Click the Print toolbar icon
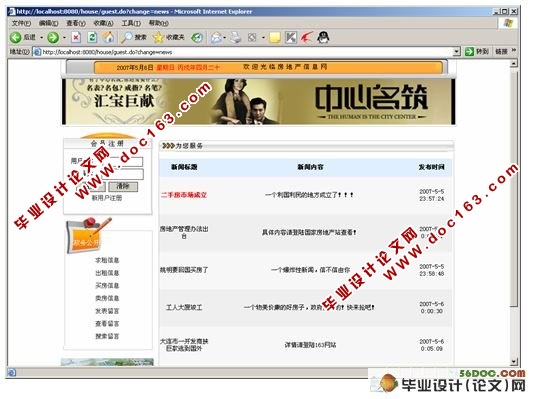Image resolution: width=534 pixels, height=399 pixels. coord(235,37)
